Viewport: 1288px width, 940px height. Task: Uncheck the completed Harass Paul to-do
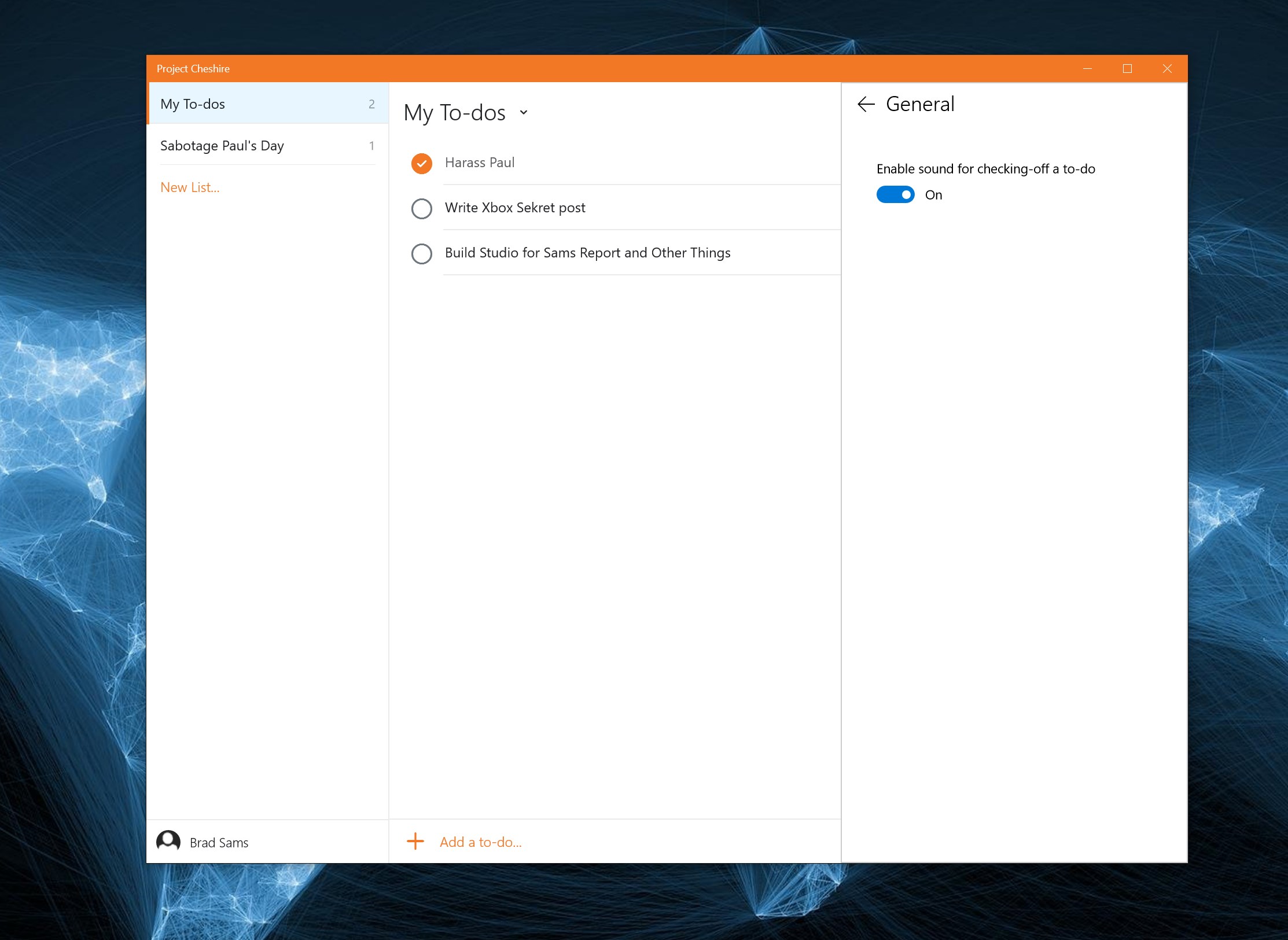tap(422, 163)
